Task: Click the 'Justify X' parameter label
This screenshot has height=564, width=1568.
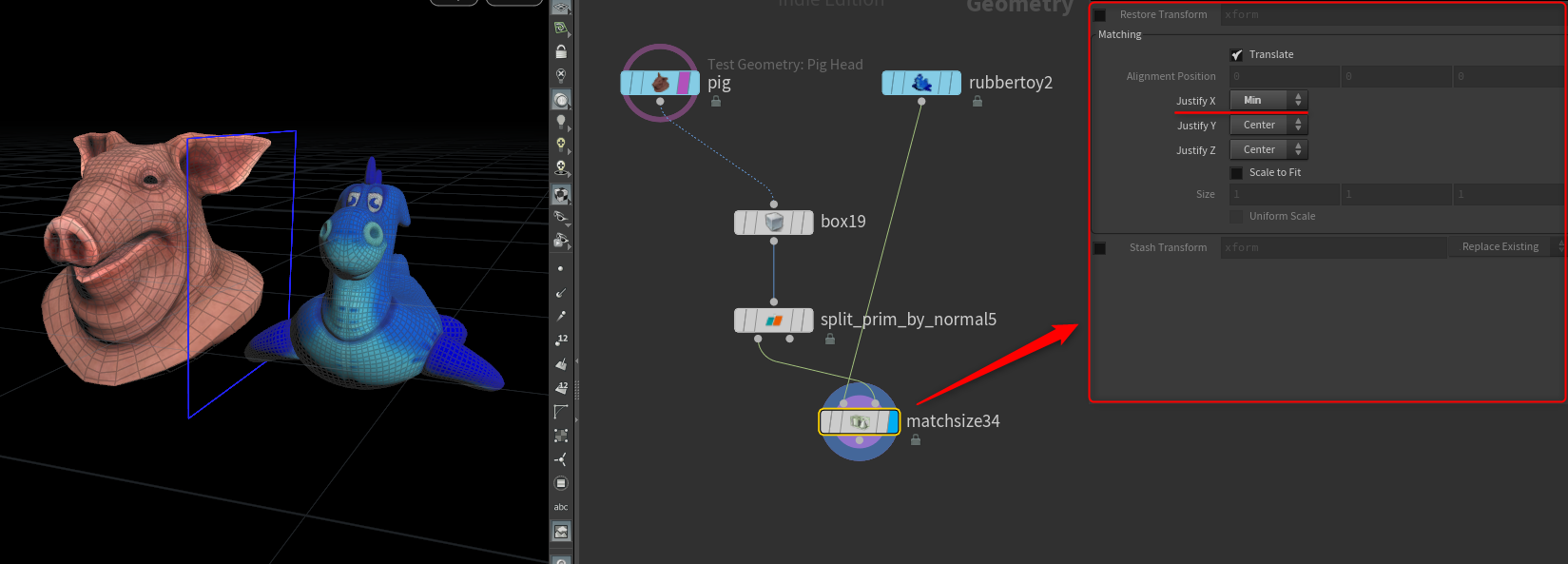Action: click(1195, 101)
